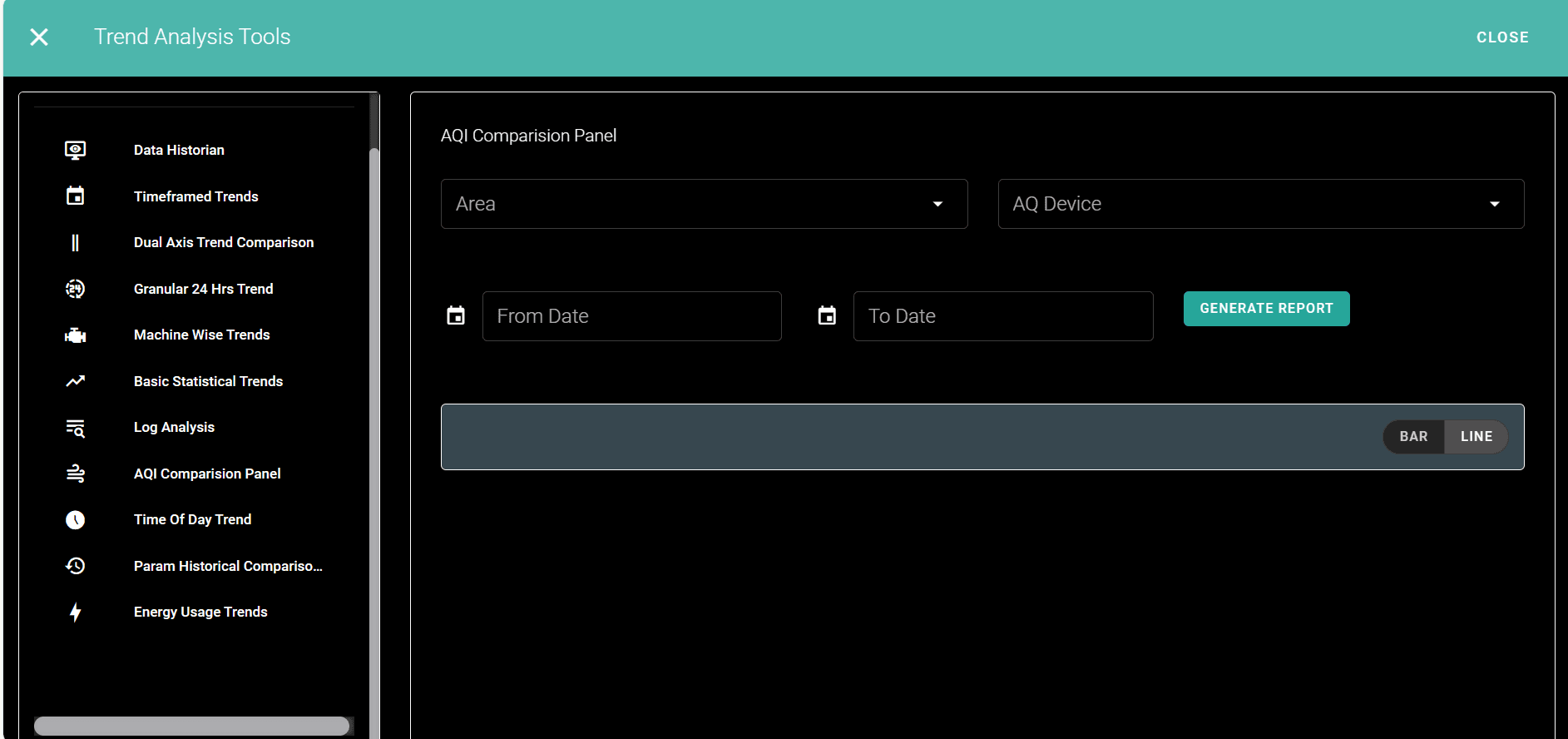Viewport: 1568px width, 739px height.
Task: Click the Energy Usage Trends lightning icon
Action: click(x=75, y=613)
